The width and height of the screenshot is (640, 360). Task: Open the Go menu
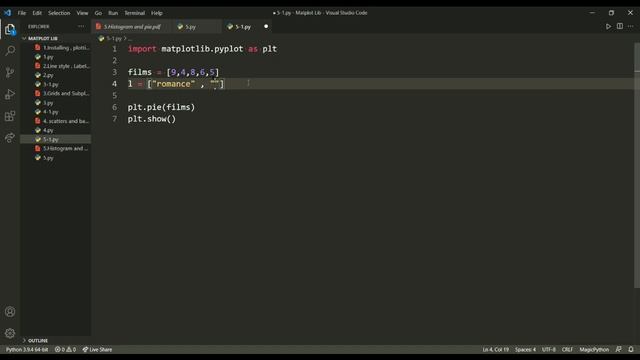tap(98, 13)
